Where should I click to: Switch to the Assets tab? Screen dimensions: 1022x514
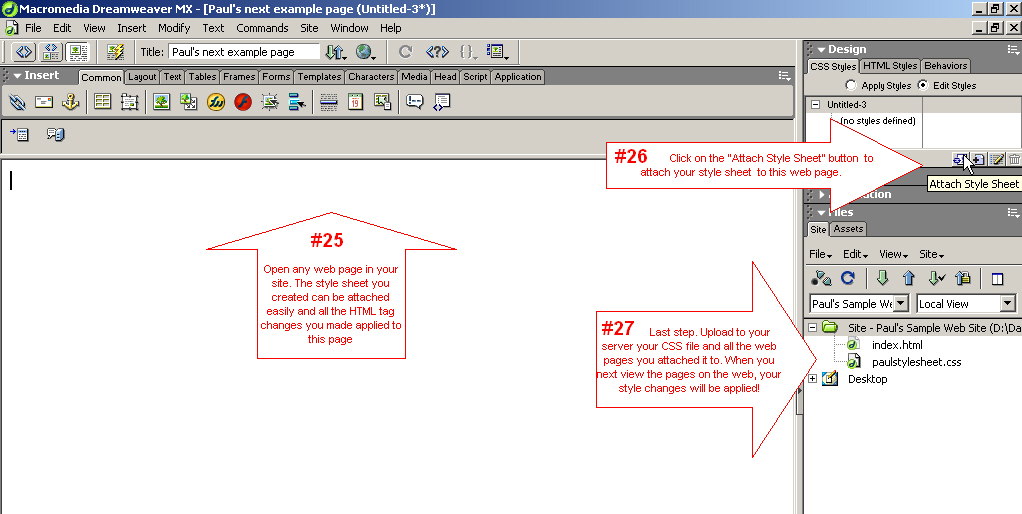pyautogui.click(x=848, y=229)
